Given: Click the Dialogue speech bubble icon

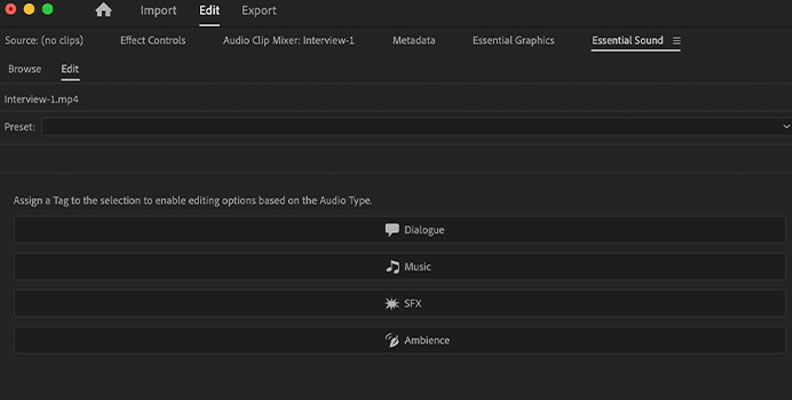Looking at the screenshot, I should (392, 230).
